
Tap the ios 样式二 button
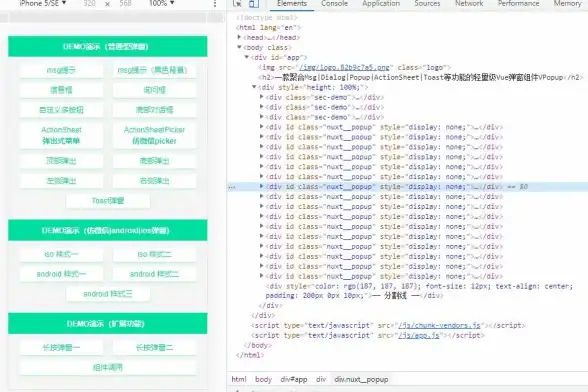[154, 254]
